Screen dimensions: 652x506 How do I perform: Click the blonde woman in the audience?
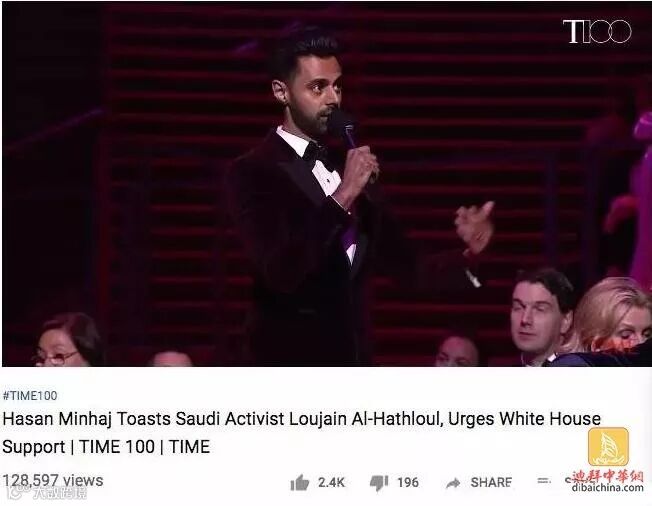coord(611,320)
